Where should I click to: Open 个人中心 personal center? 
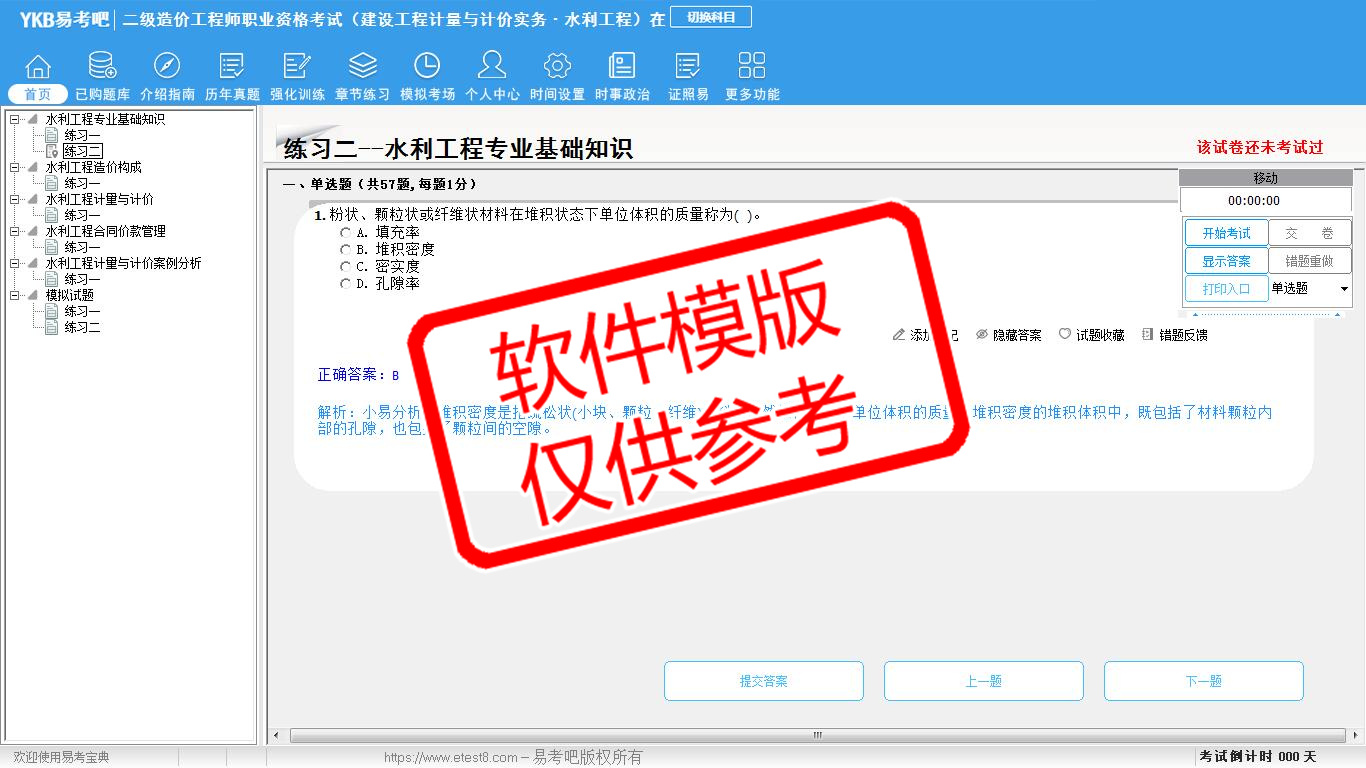(x=492, y=67)
